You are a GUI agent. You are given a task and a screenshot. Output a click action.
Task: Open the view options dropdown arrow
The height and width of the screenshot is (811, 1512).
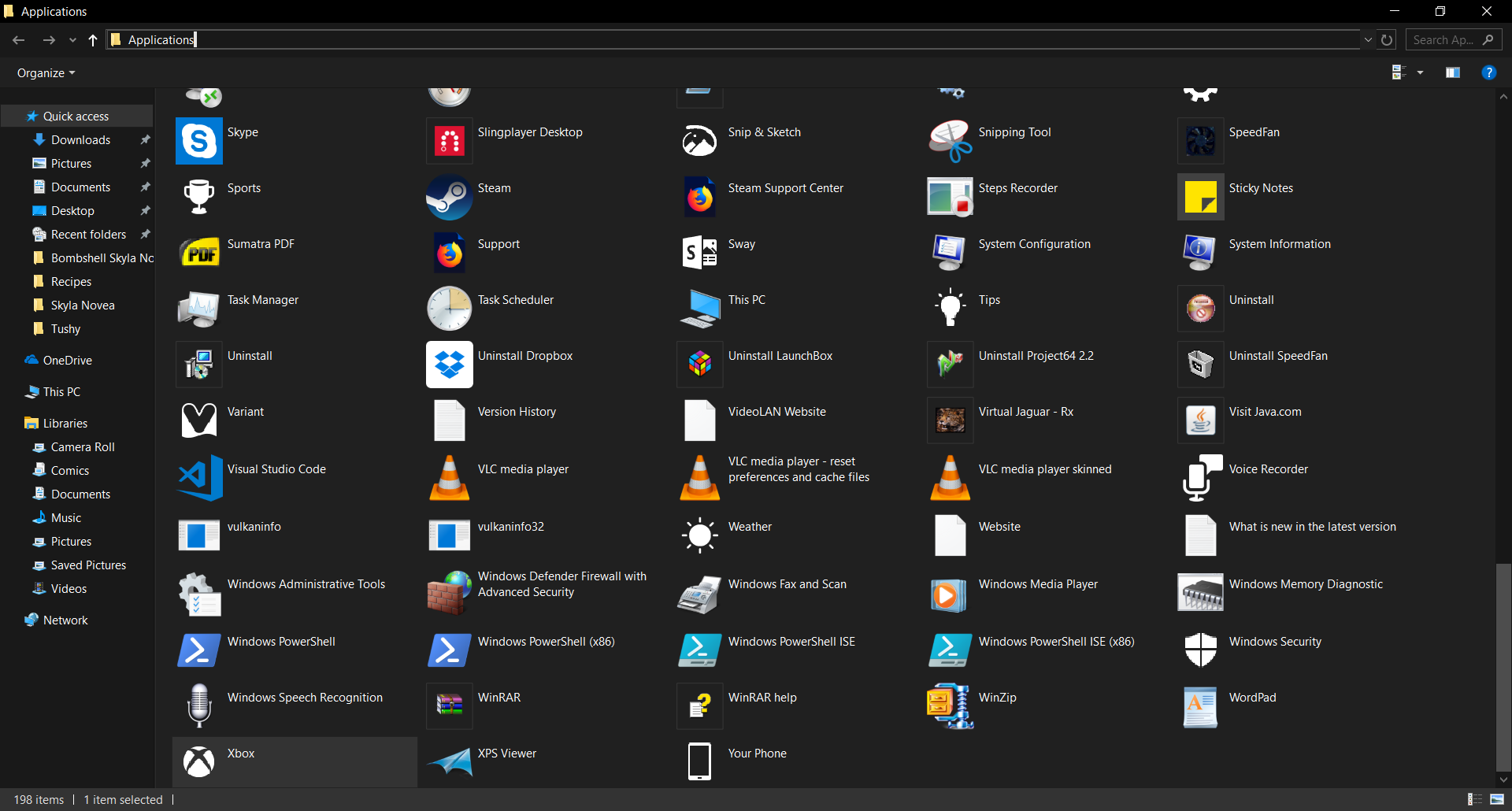pyautogui.click(x=1421, y=72)
